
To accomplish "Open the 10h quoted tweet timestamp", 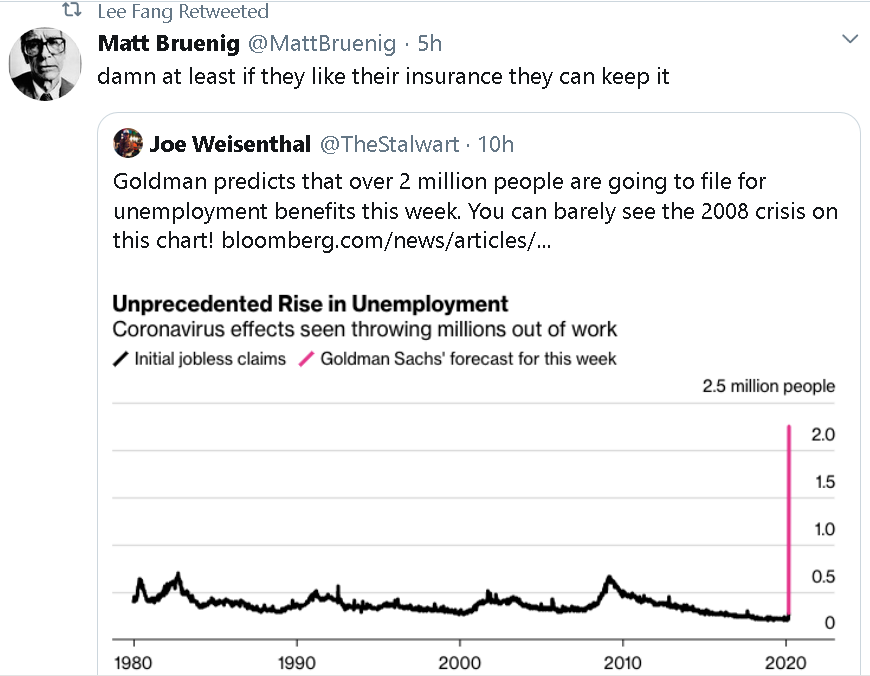I will pos(495,144).
